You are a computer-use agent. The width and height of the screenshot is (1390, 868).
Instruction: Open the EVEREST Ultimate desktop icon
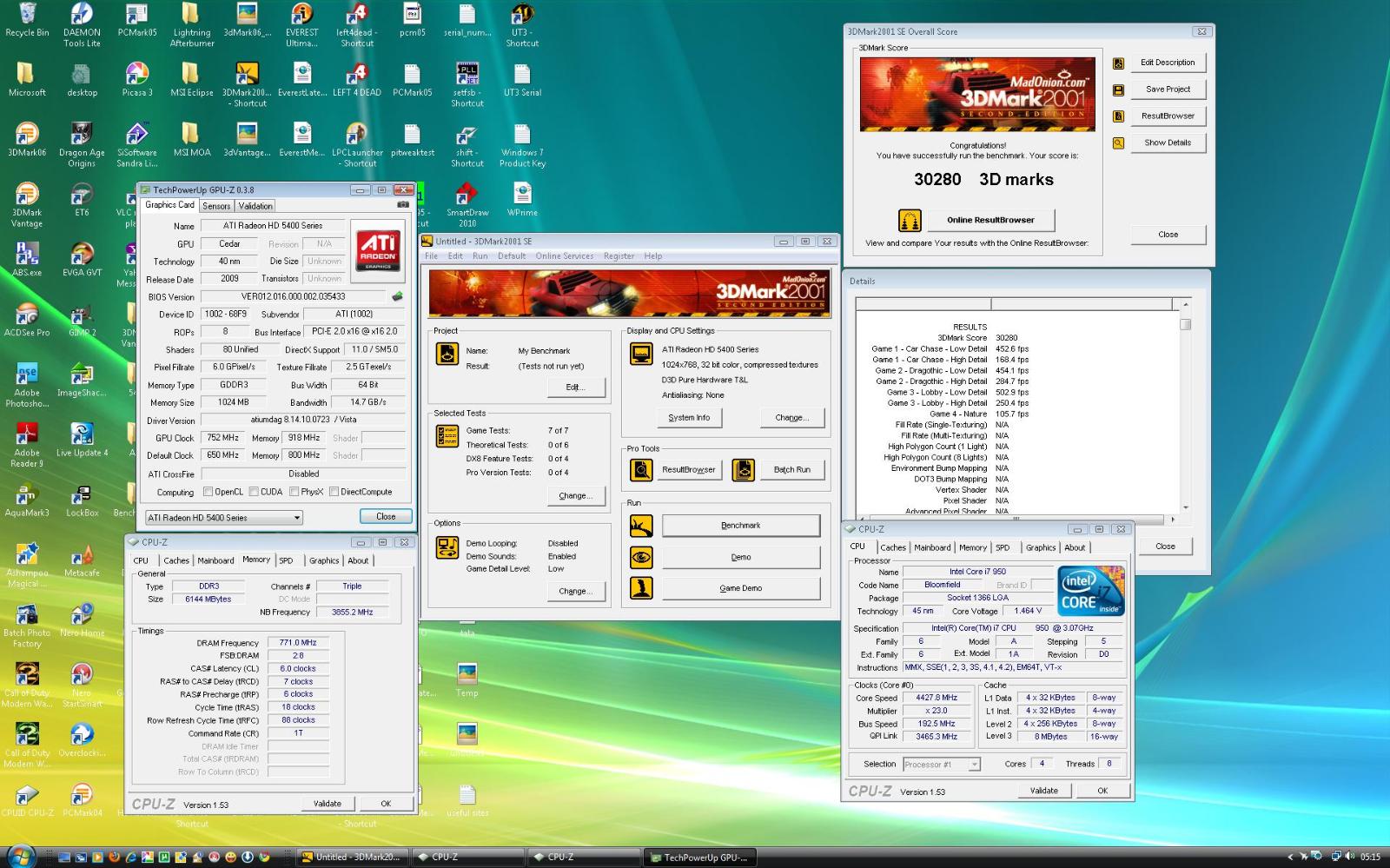(x=301, y=24)
